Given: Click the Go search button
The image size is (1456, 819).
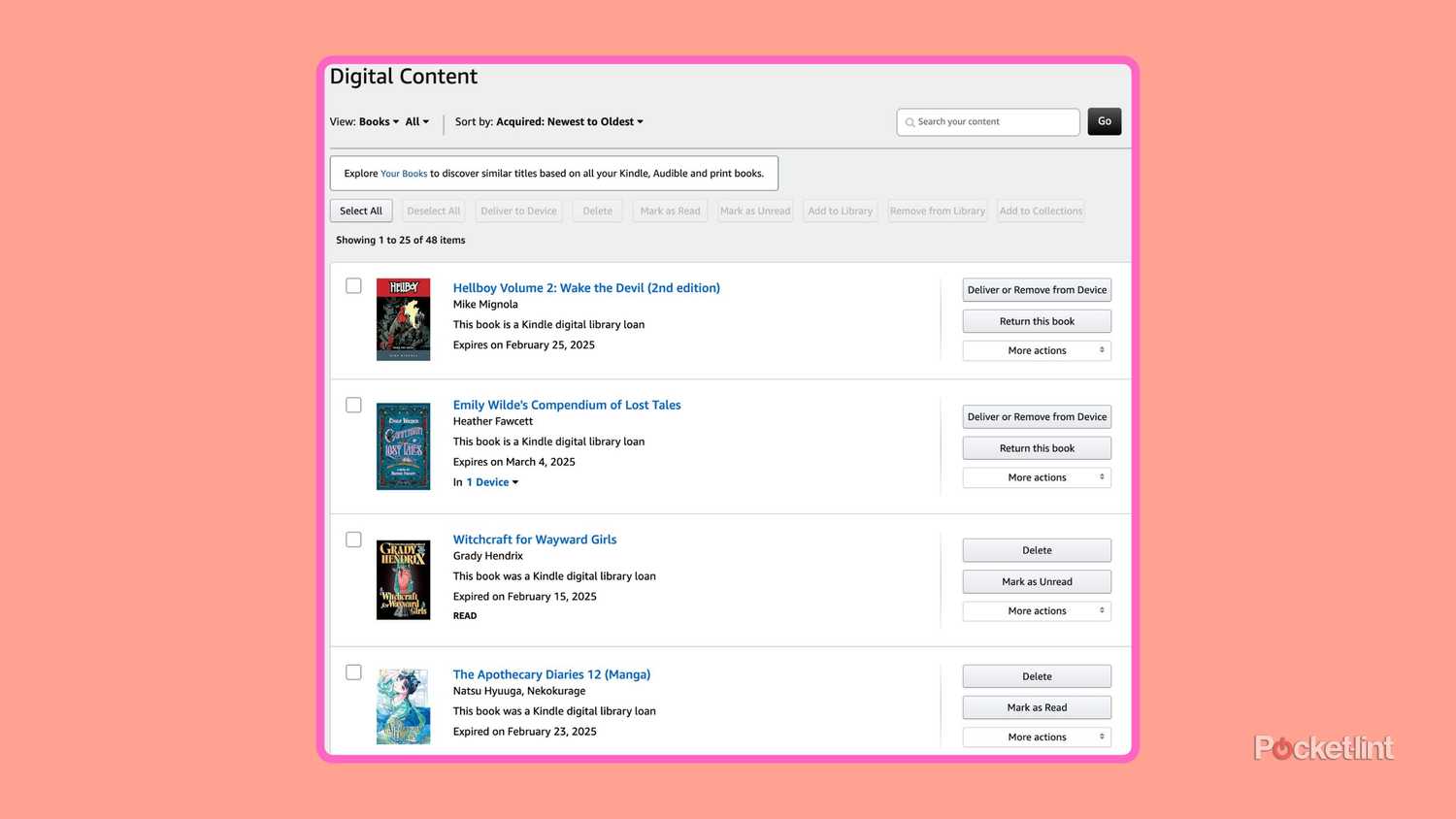Looking at the screenshot, I should click(1105, 121).
